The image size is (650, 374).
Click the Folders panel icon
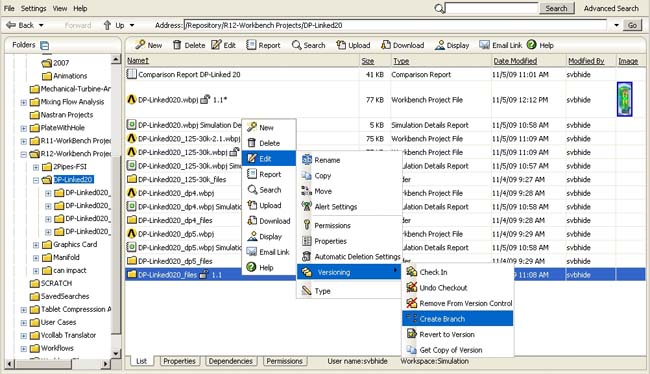click(44, 45)
